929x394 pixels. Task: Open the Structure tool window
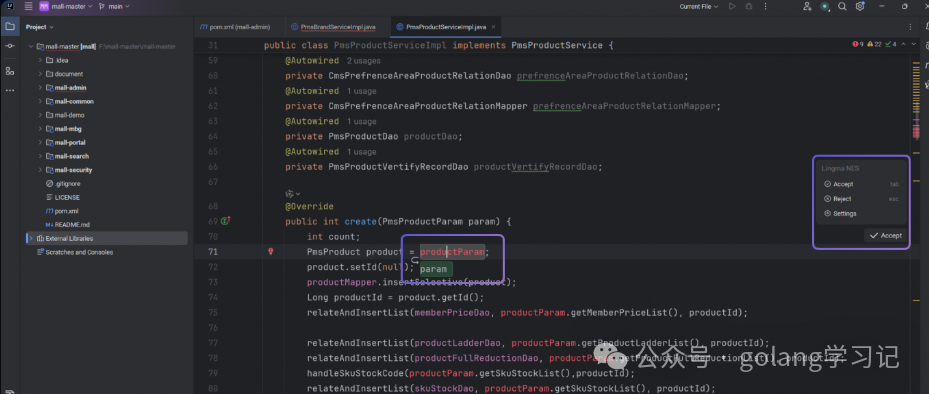point(10,71)
